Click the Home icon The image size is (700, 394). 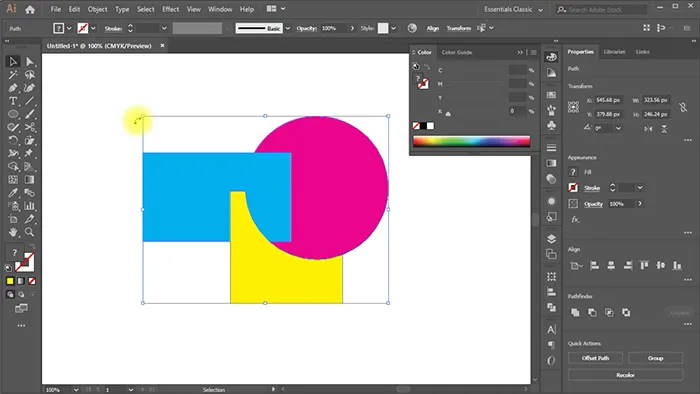point(30,9)
